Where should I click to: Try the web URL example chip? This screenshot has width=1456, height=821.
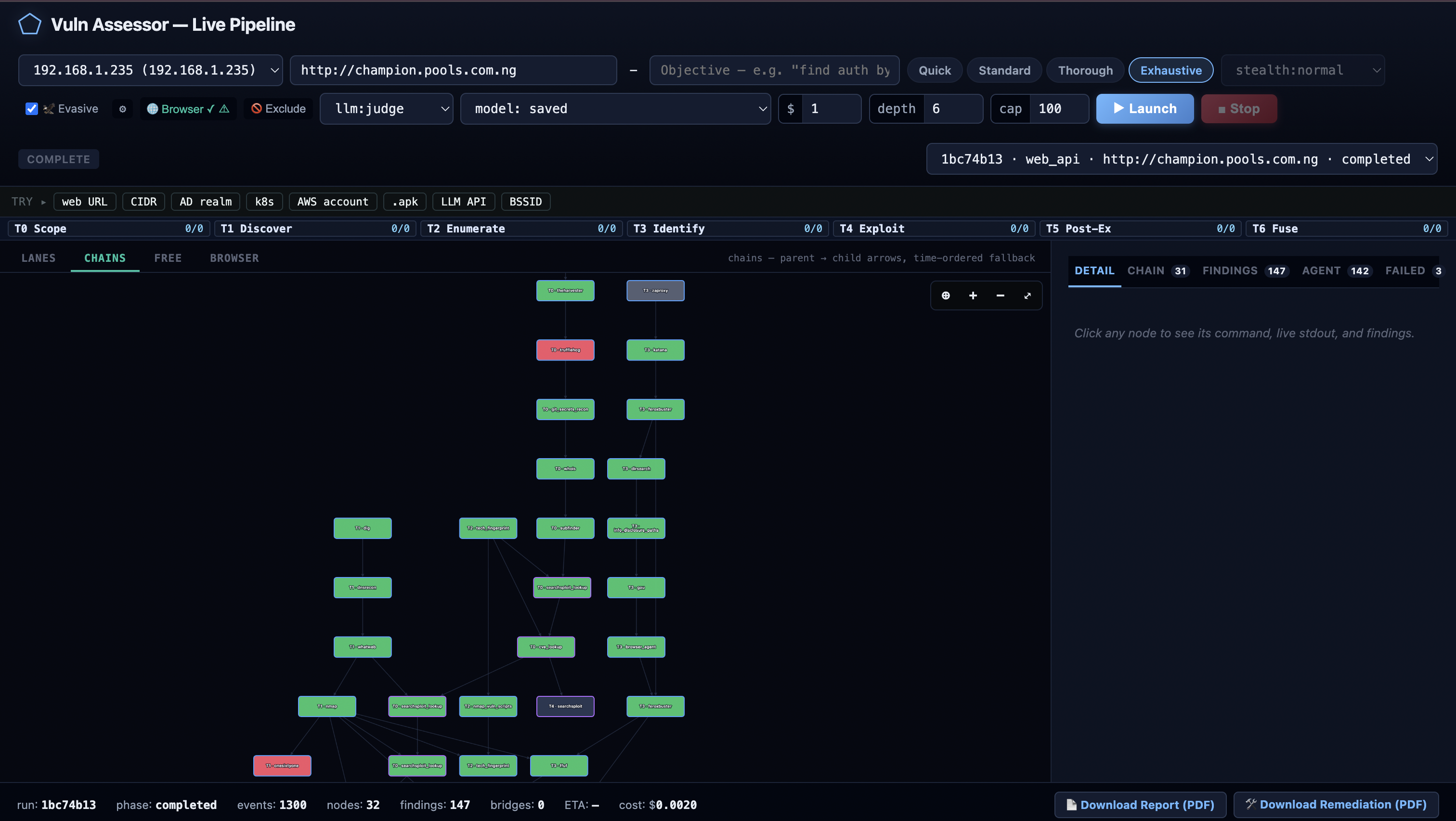click(x=84, y=201)
